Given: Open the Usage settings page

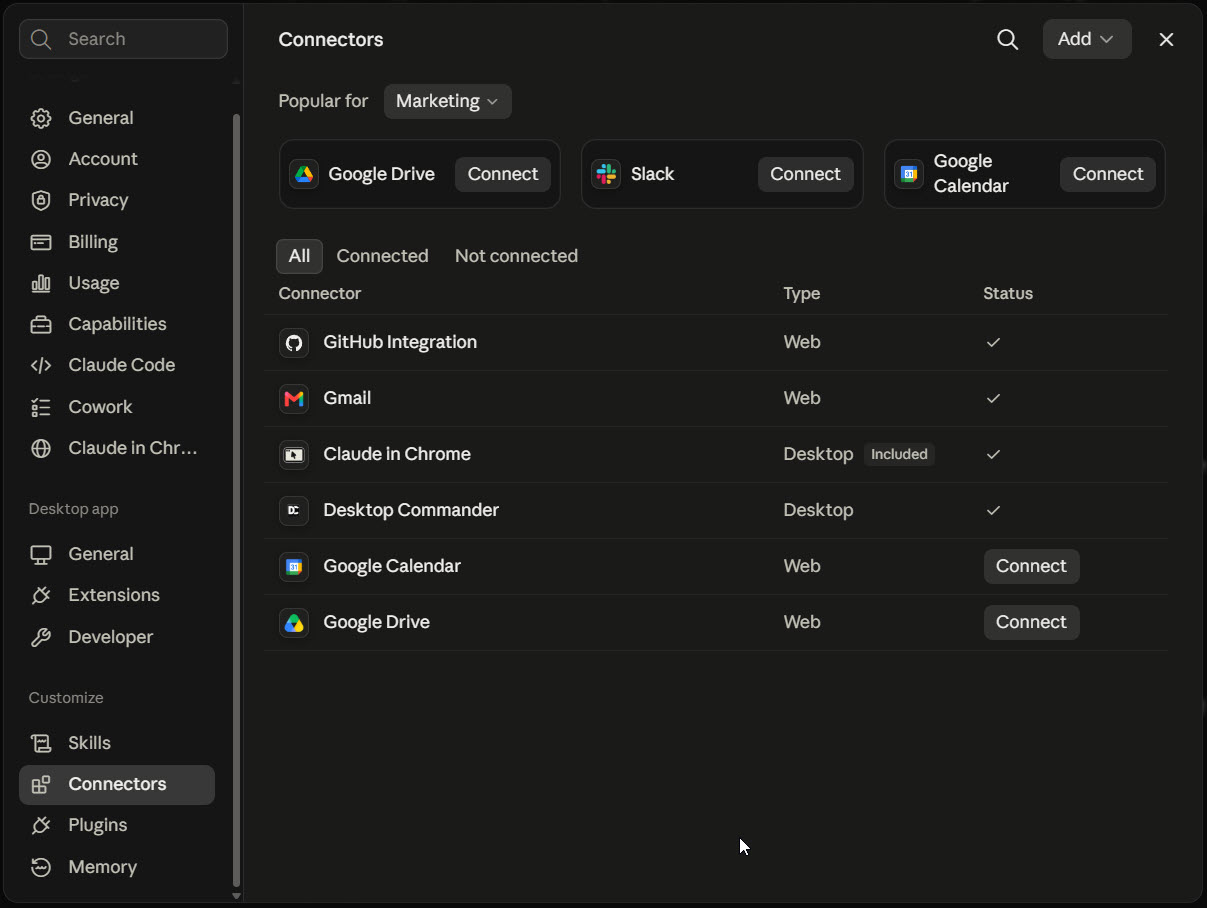Looking at the screenshot, I should [x=117, y=283].
